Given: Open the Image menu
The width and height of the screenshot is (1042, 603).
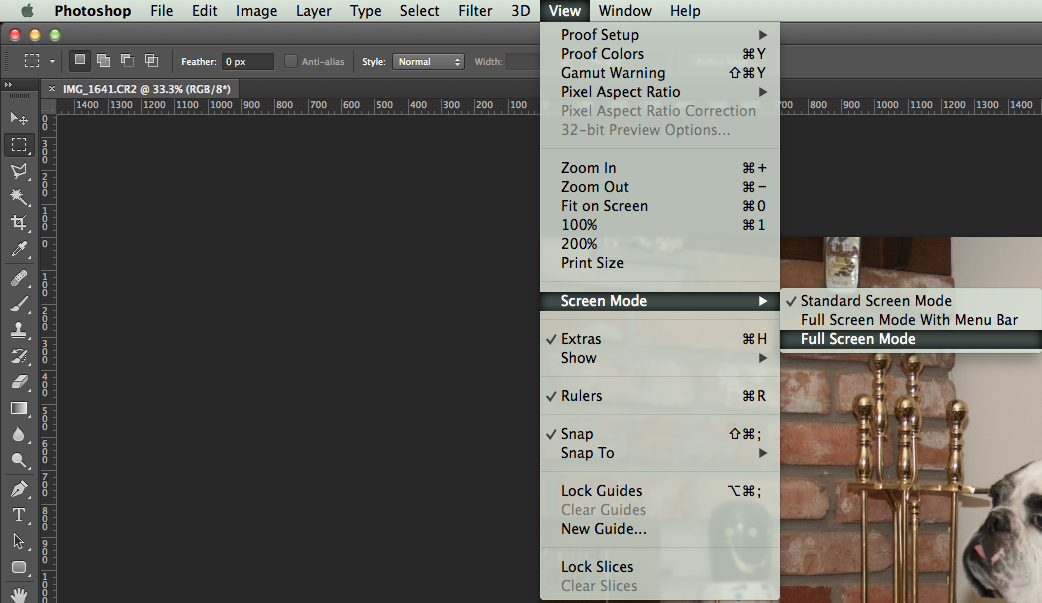Looking at the screenshot, I should [x=257, y=11].
